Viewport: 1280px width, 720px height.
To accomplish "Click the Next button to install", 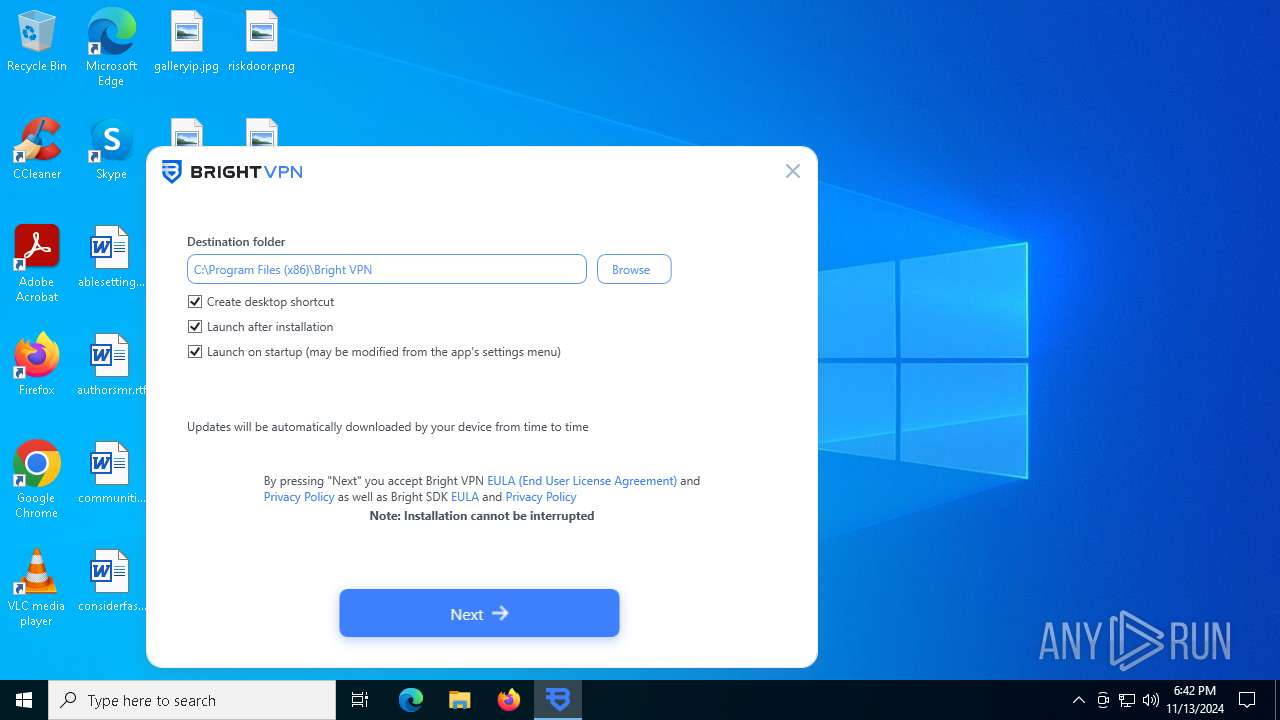I will click(479, 613).
